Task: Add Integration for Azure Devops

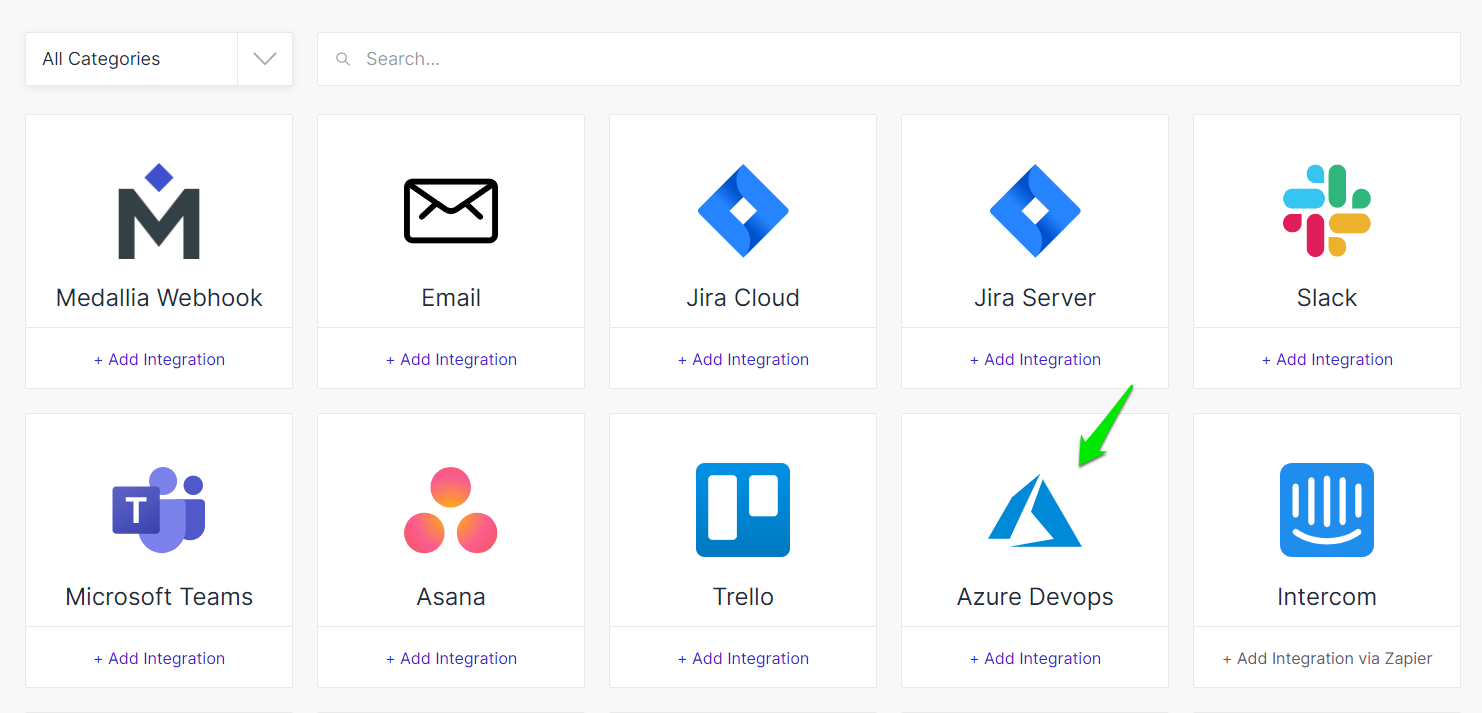Action: pos(1035,658)
